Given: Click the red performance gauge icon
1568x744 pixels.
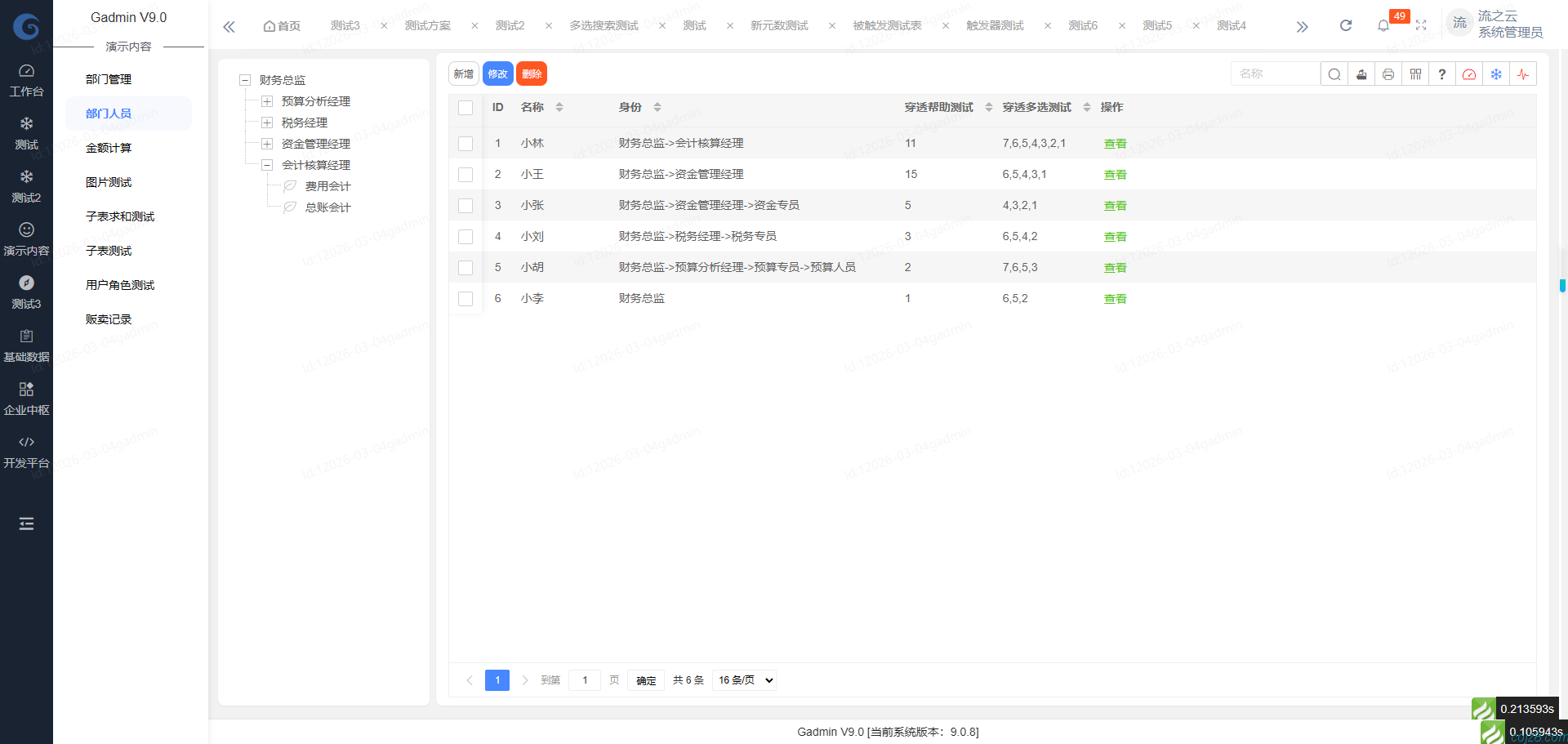Looking at the screenshot, I should [1469, 74].
